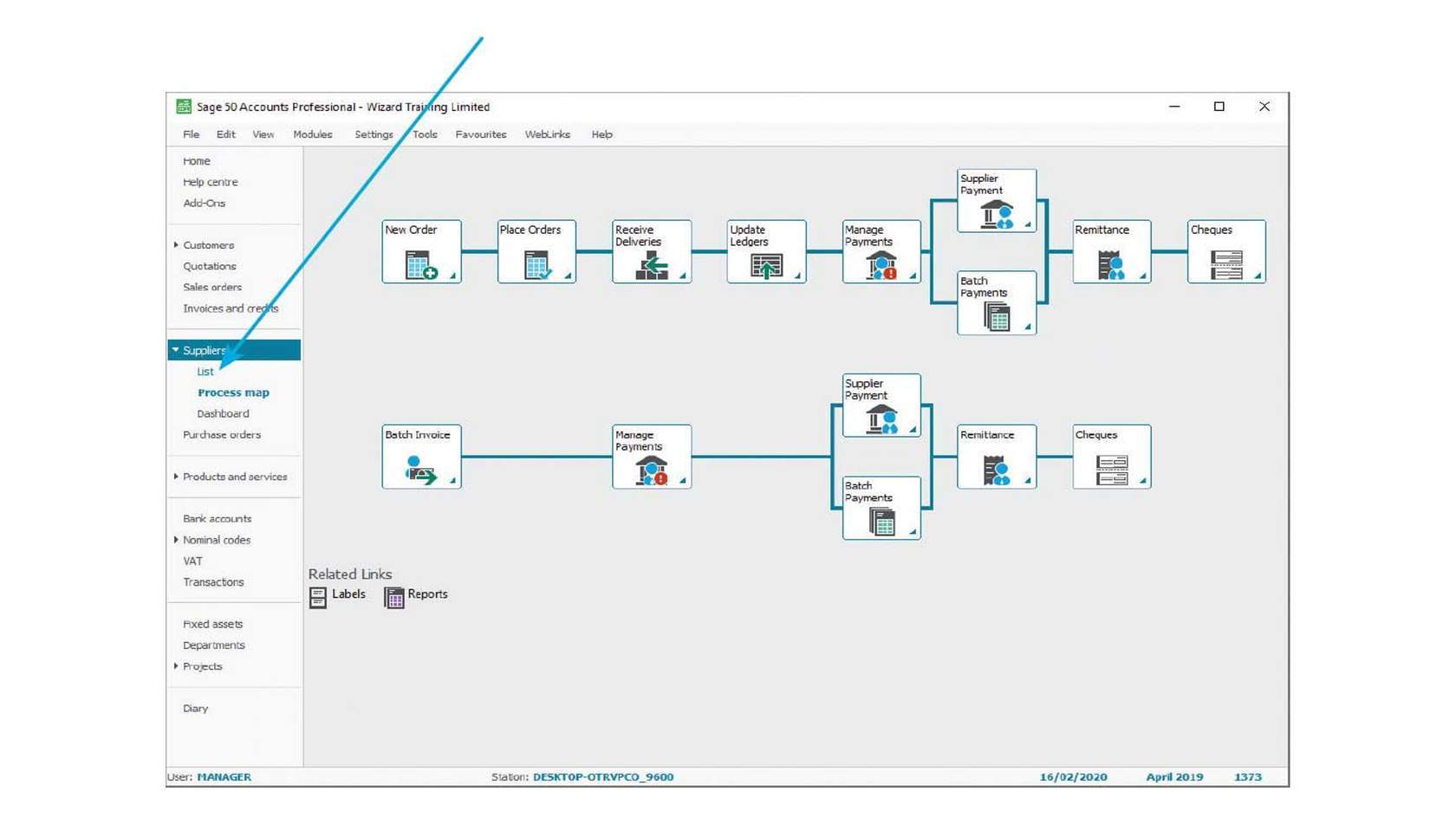Click the station name DESKTOP-OTRVPCO_9600
1456x824 pixels.
603,777
